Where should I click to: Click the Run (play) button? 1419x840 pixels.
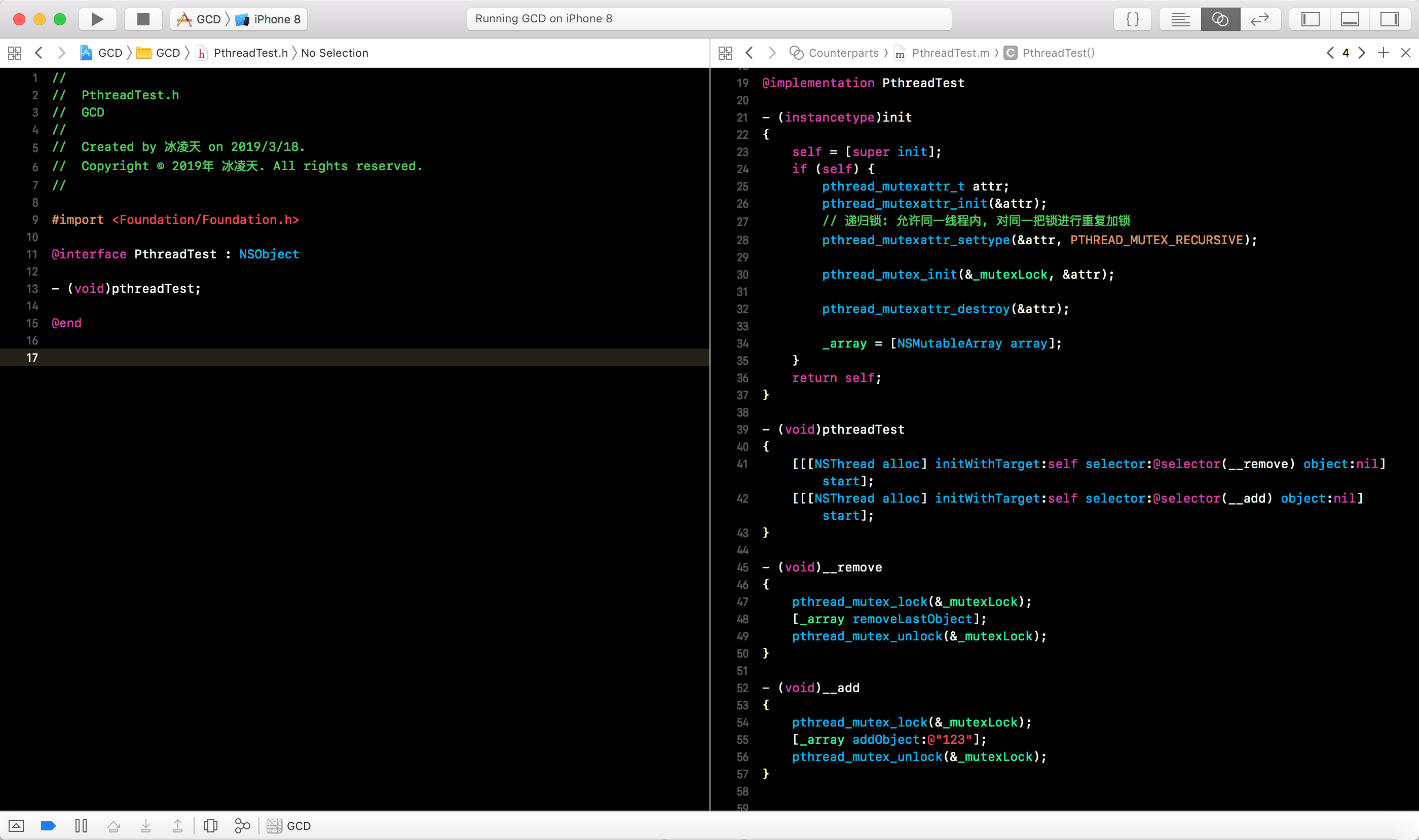point(97,19)
